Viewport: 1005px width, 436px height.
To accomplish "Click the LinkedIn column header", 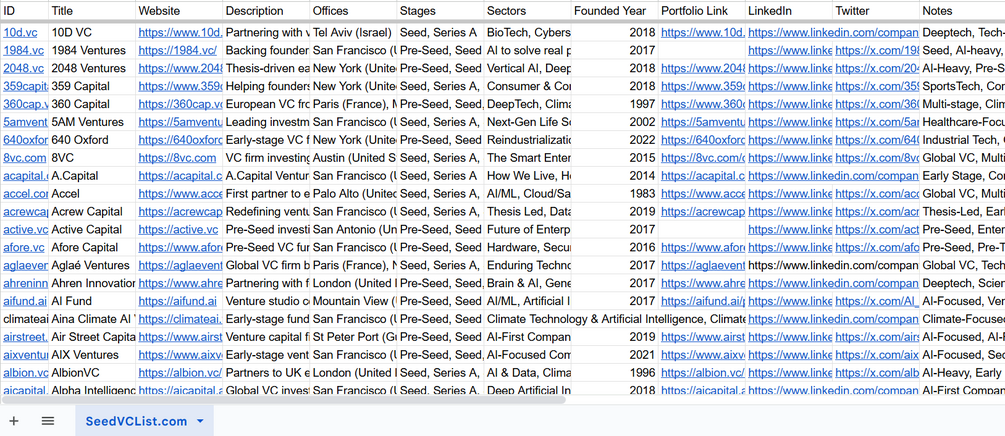I will coord(770,10).
